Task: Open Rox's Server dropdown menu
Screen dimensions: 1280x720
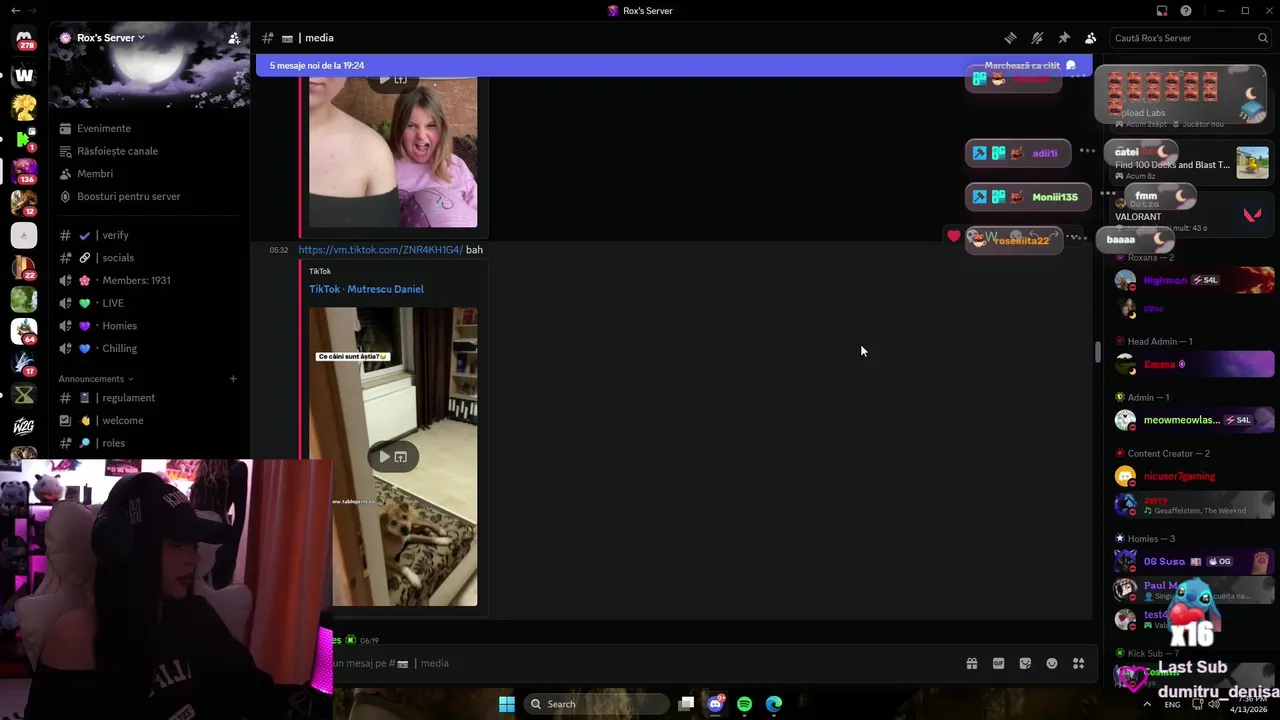Action: [110, 38]
